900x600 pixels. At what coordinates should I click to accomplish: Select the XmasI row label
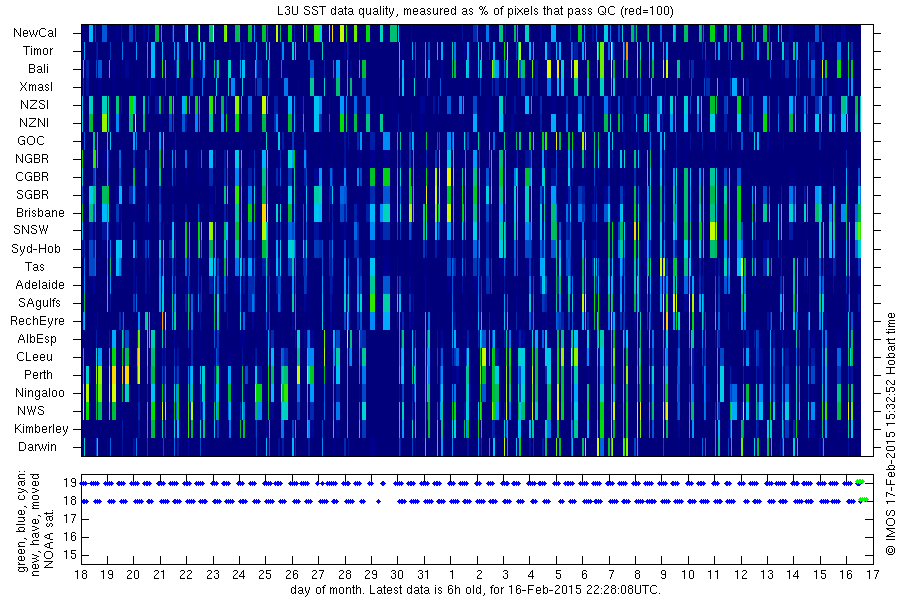point(36,87)
